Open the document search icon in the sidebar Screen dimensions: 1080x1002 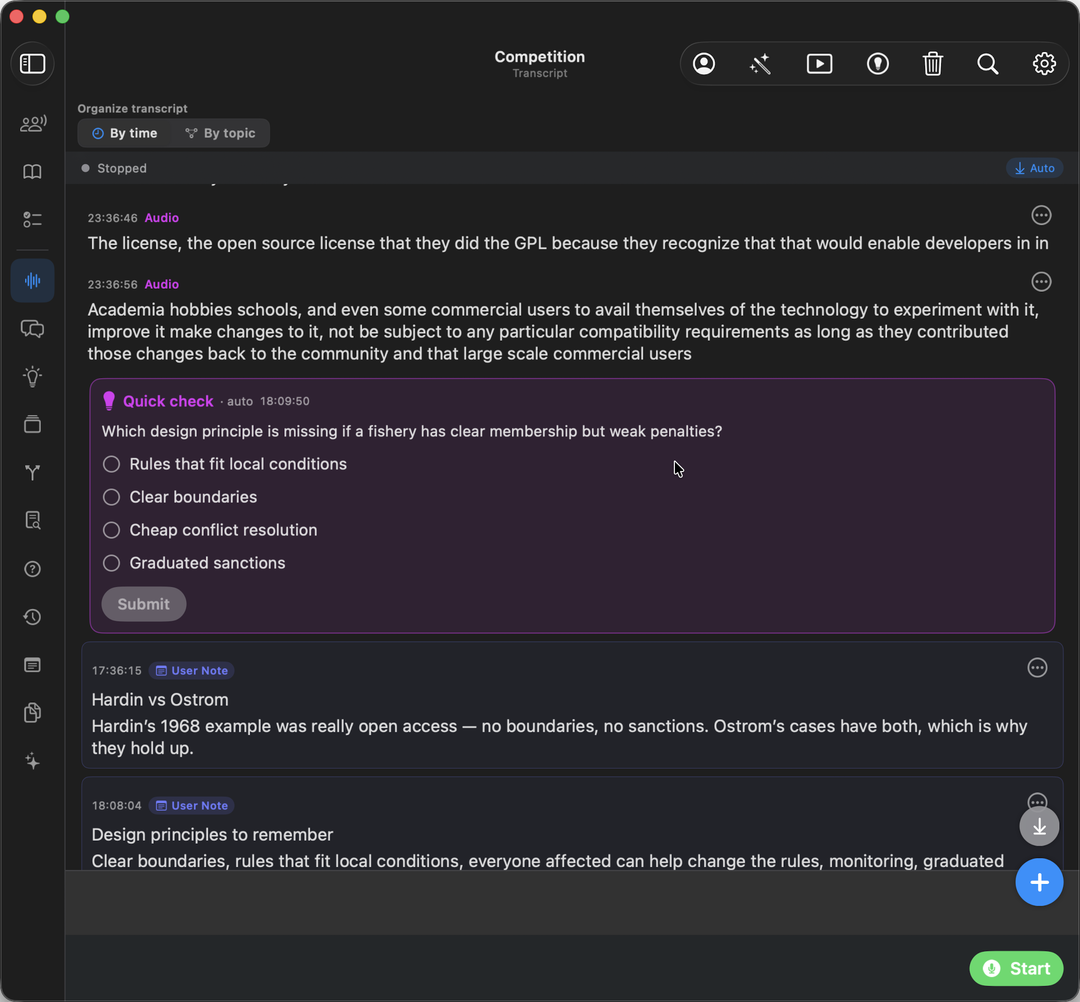click(x=32, y=520)
